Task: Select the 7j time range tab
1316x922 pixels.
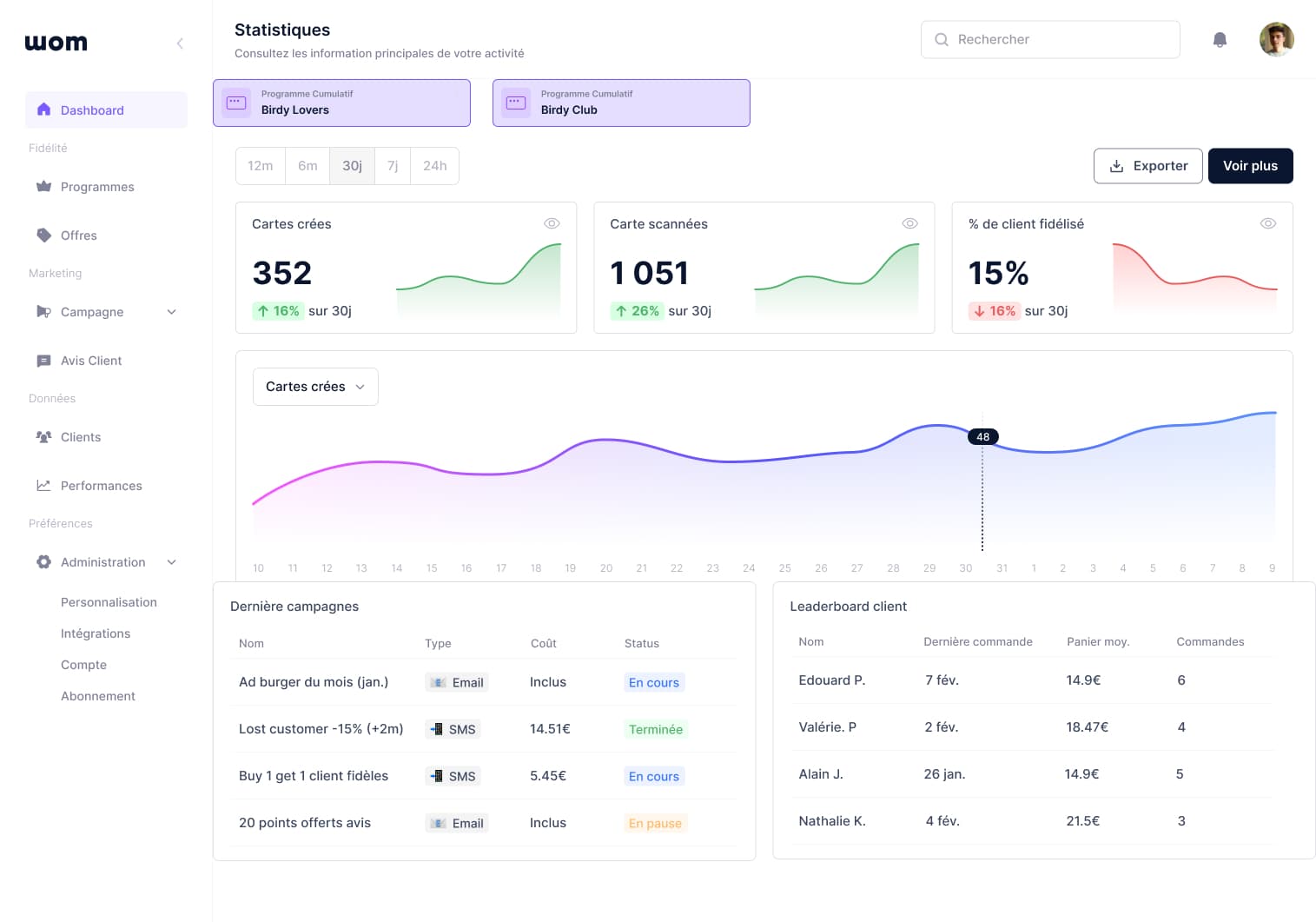Action: pyautogui.click(x=393, y=166)
